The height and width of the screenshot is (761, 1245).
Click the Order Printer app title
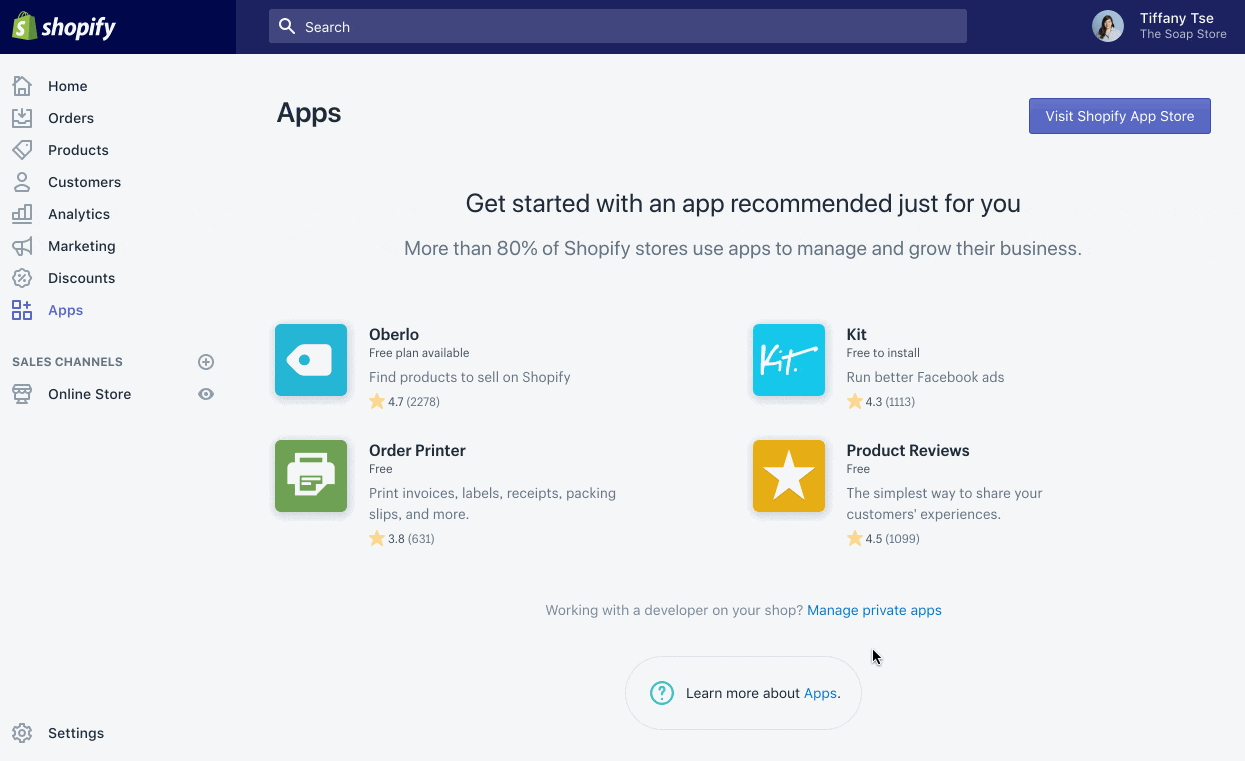(417, 450)
